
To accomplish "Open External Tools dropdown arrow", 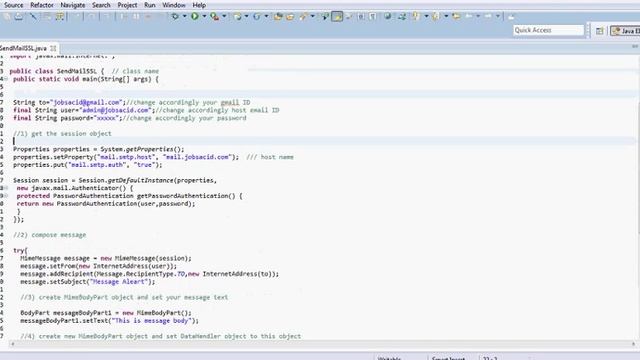I will click(224, 16).
